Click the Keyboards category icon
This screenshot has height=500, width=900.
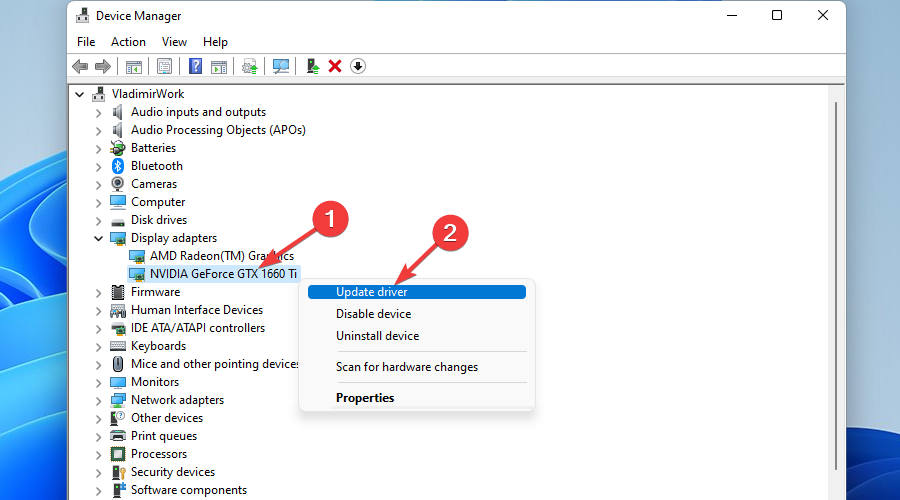pyautogui.click(x=118, y=346)
